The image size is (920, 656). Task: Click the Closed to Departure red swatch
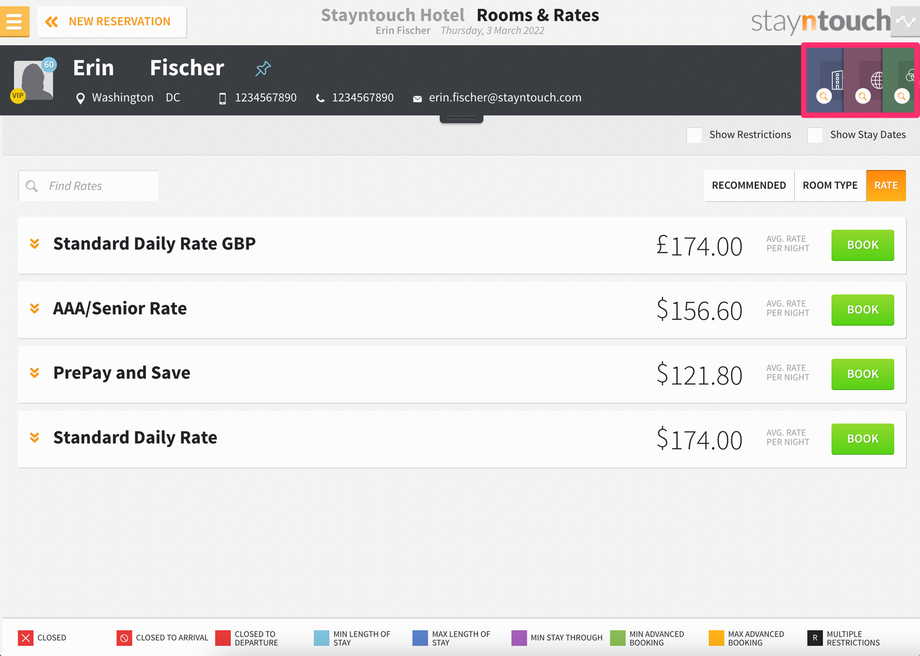223,638
